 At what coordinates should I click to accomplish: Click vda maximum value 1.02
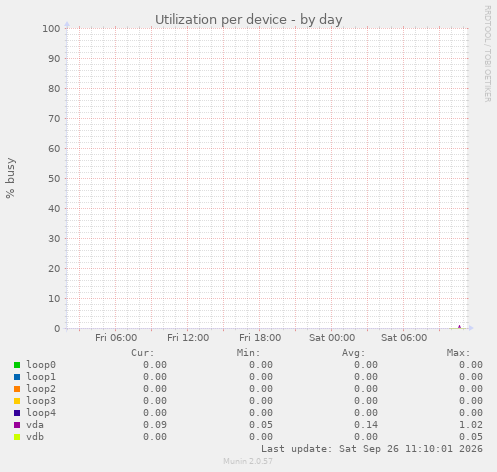pyautogui.click(x=471, y=425)
